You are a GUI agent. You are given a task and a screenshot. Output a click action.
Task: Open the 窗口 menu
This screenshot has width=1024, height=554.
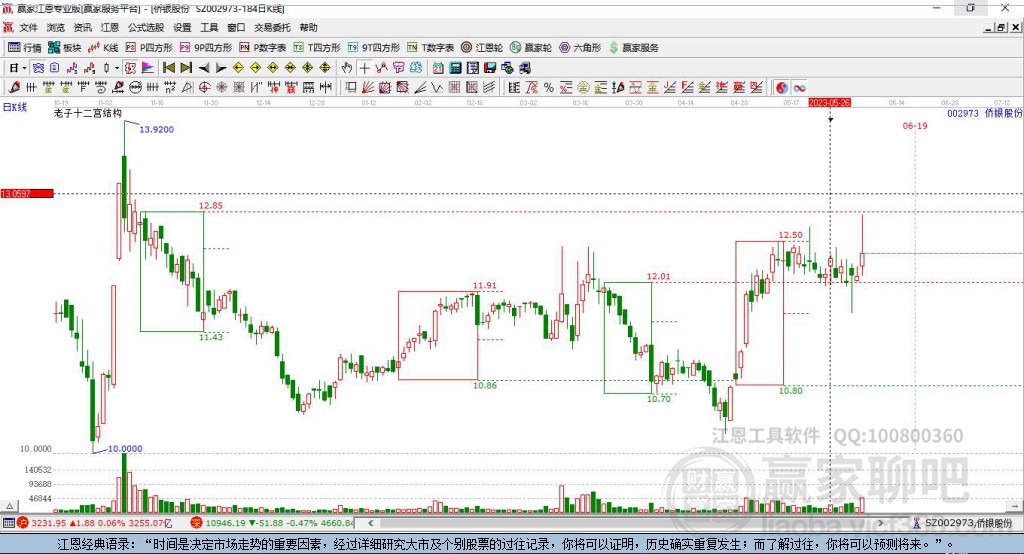coord(236,27)
